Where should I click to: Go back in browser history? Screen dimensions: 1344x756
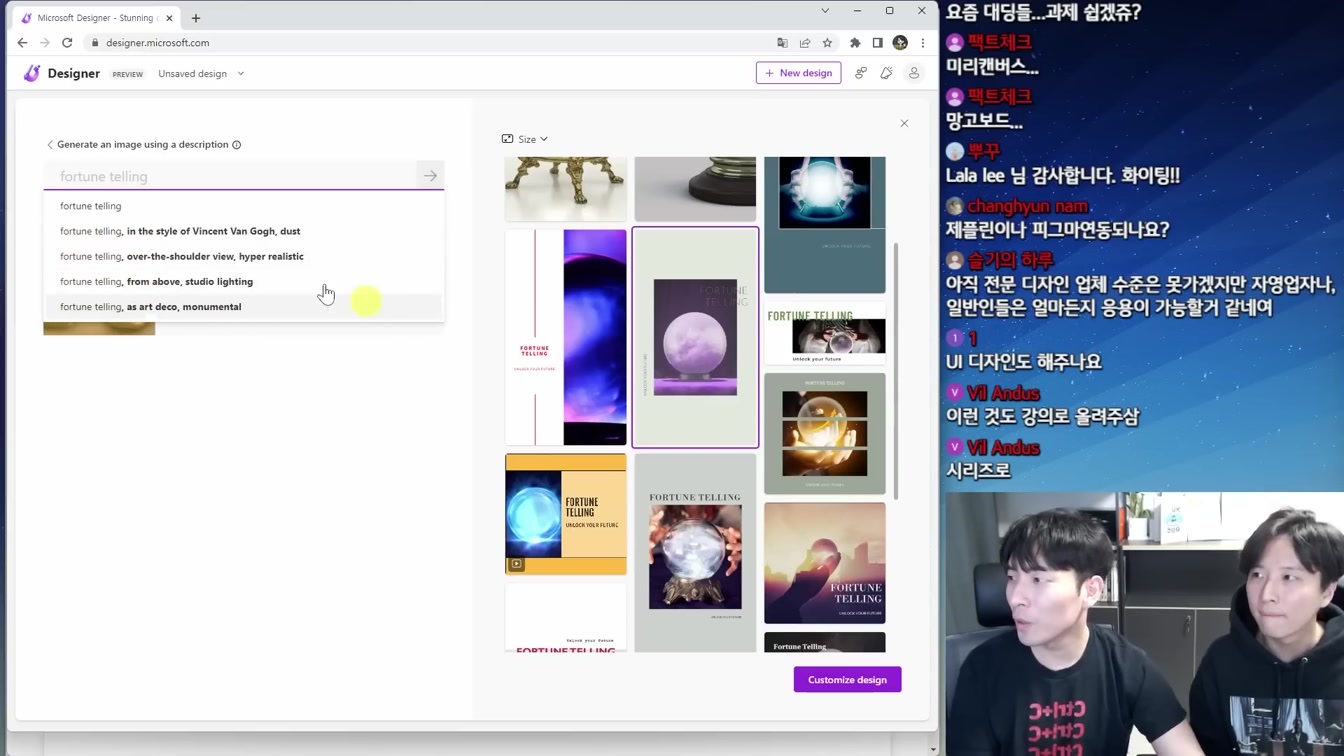[x=22, y=43]
